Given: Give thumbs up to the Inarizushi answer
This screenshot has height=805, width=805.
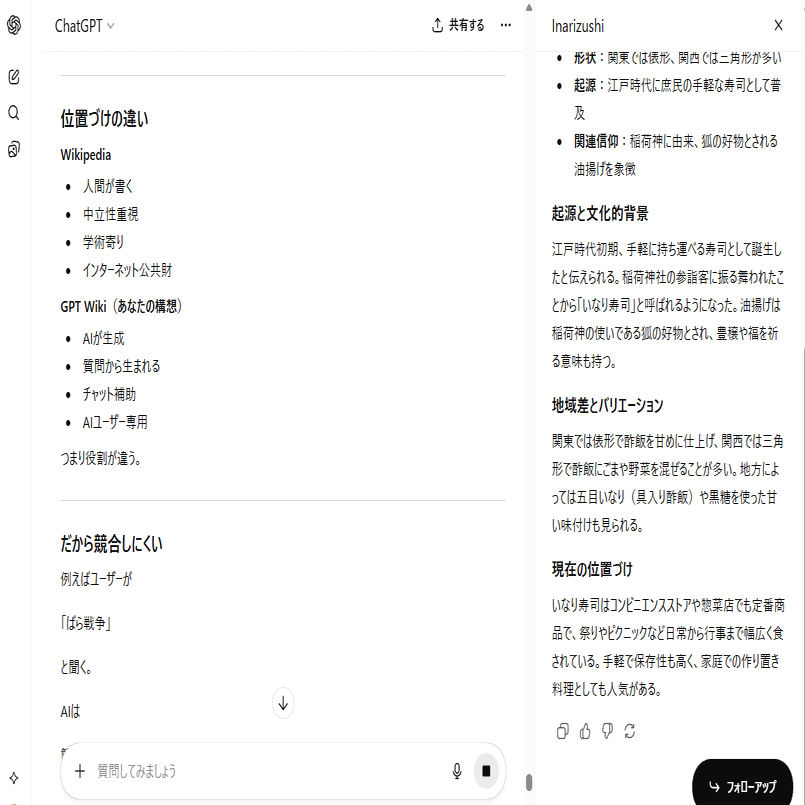Looking at the screenshot, I should (x=585, y=731).
